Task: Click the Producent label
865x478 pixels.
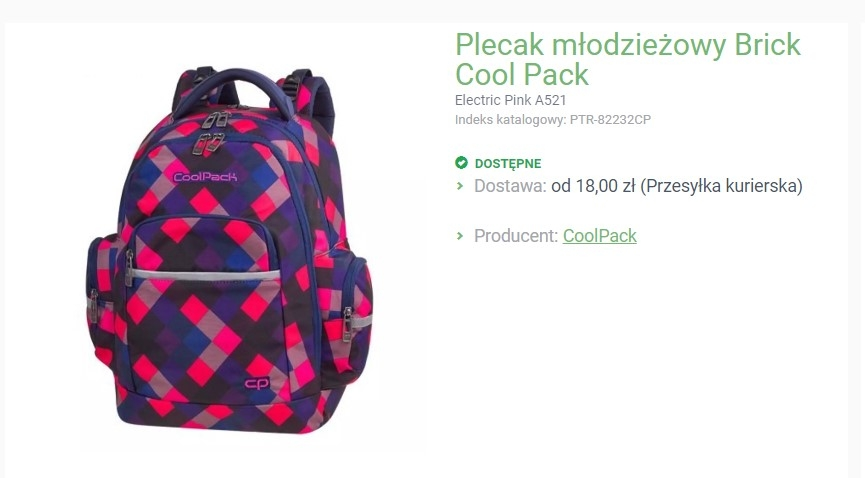Action: pos(515,236)
